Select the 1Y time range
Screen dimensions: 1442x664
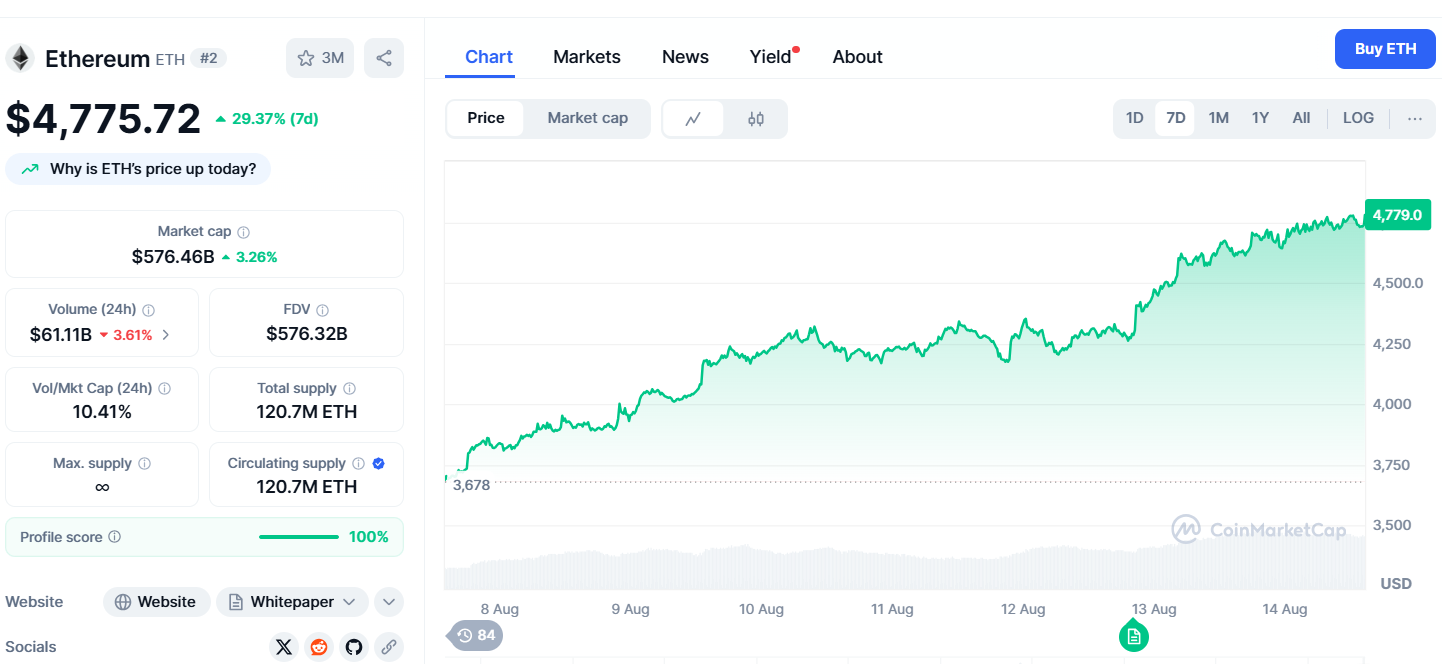(1260, 118)
